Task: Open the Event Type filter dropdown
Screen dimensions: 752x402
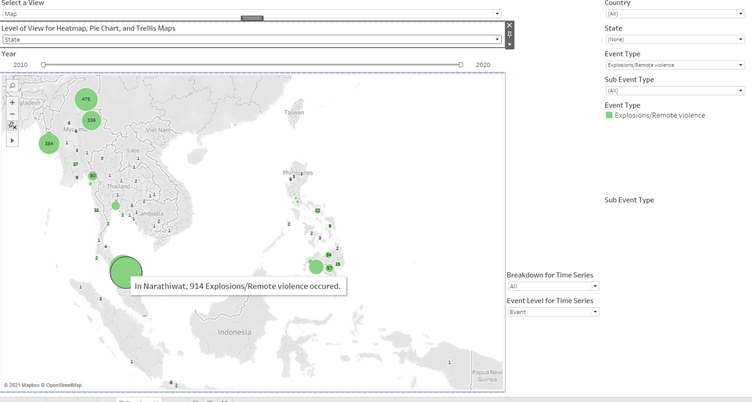Action: click(x=674, y=65)
